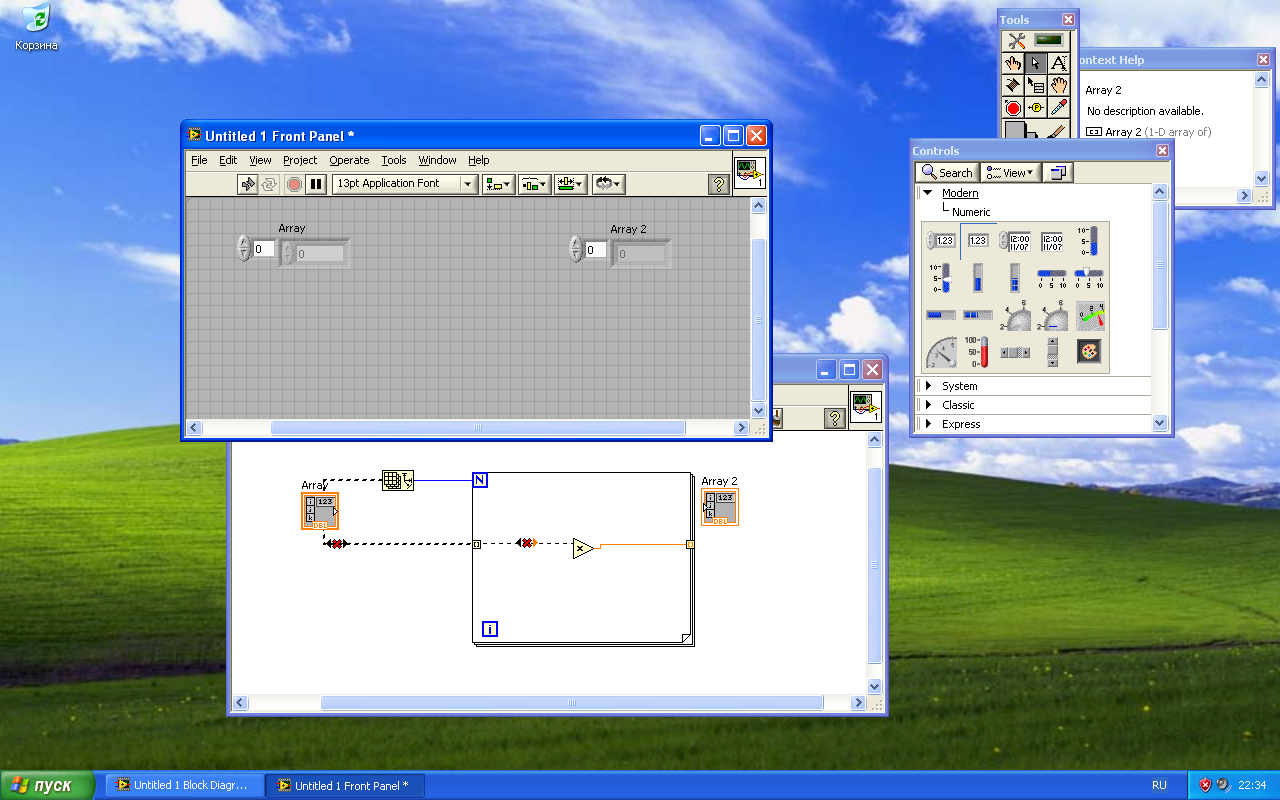This screenshot has height=800, width=1280.
Task: Open the Resize Objects dropdown
Action: coord(571,184)
